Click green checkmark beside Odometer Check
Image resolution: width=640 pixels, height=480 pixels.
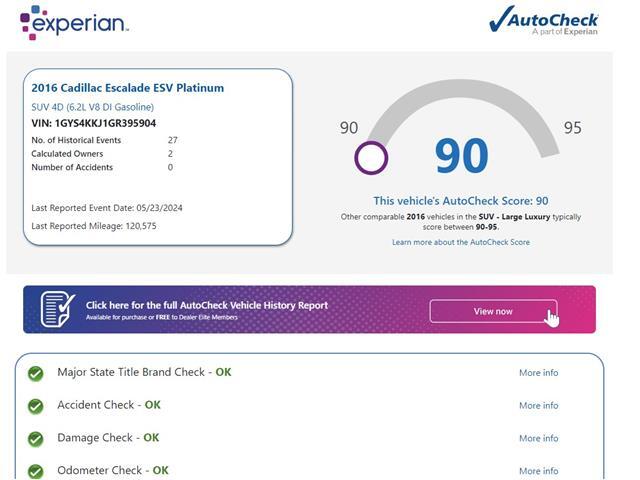tap(36, 471)
